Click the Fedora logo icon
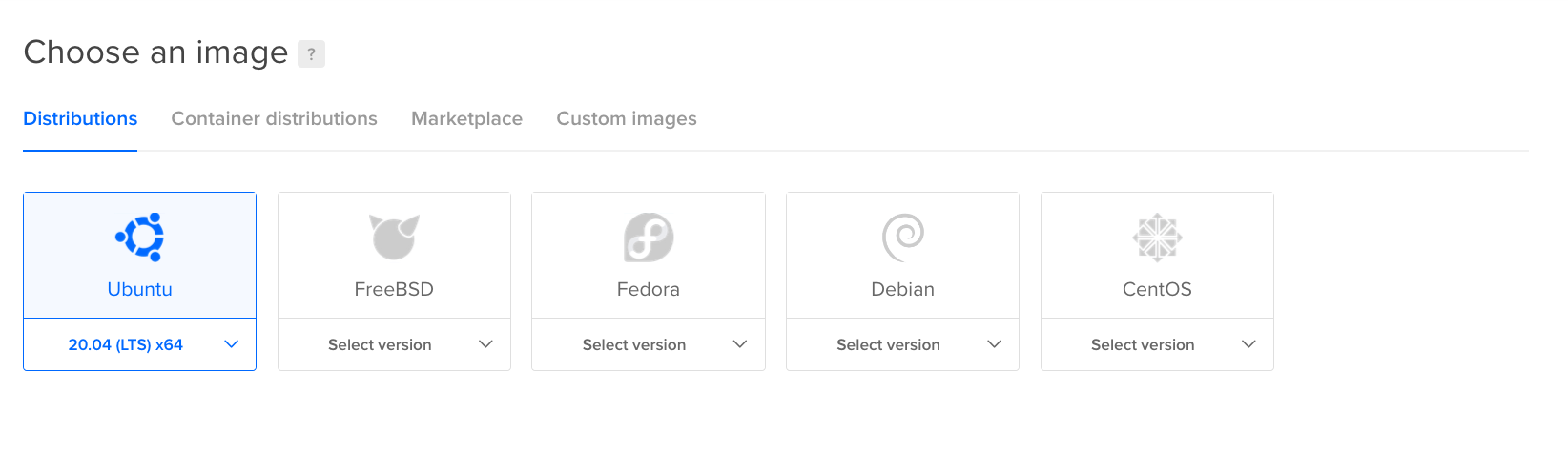 point(649,237)
